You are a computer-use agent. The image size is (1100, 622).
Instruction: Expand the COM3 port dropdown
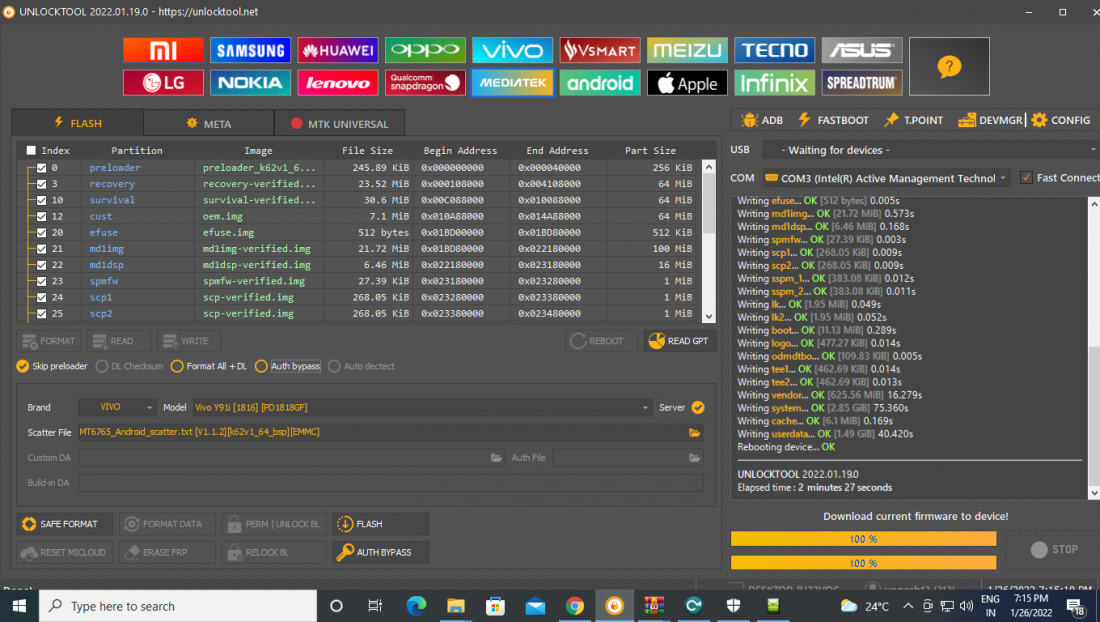(885, 178)
